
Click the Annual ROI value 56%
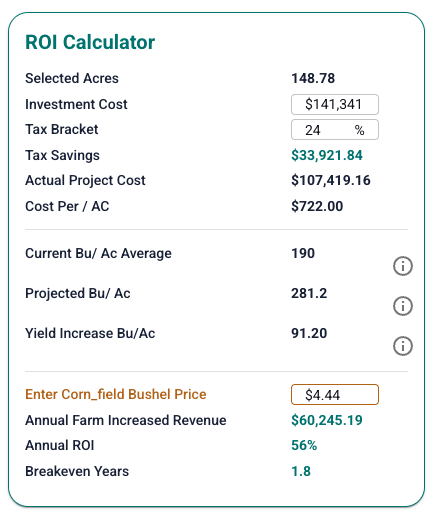[304, 445]
